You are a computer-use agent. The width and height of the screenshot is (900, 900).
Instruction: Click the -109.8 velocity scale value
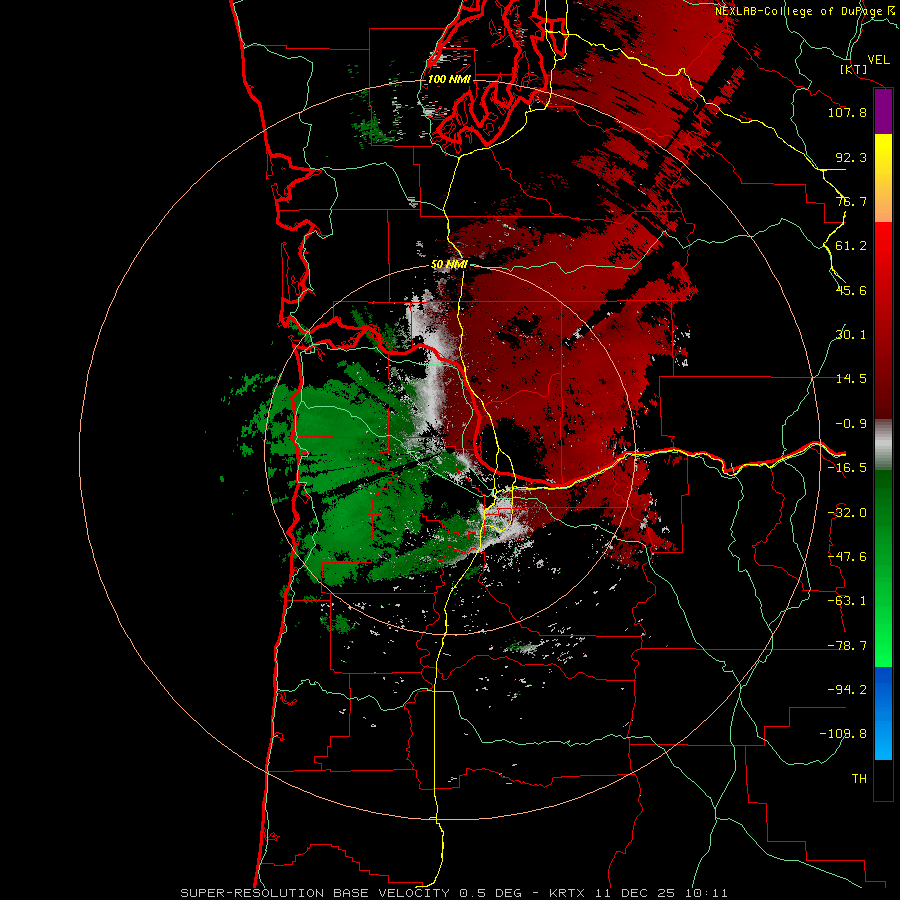pyautogui.click(x=843, y=734)
